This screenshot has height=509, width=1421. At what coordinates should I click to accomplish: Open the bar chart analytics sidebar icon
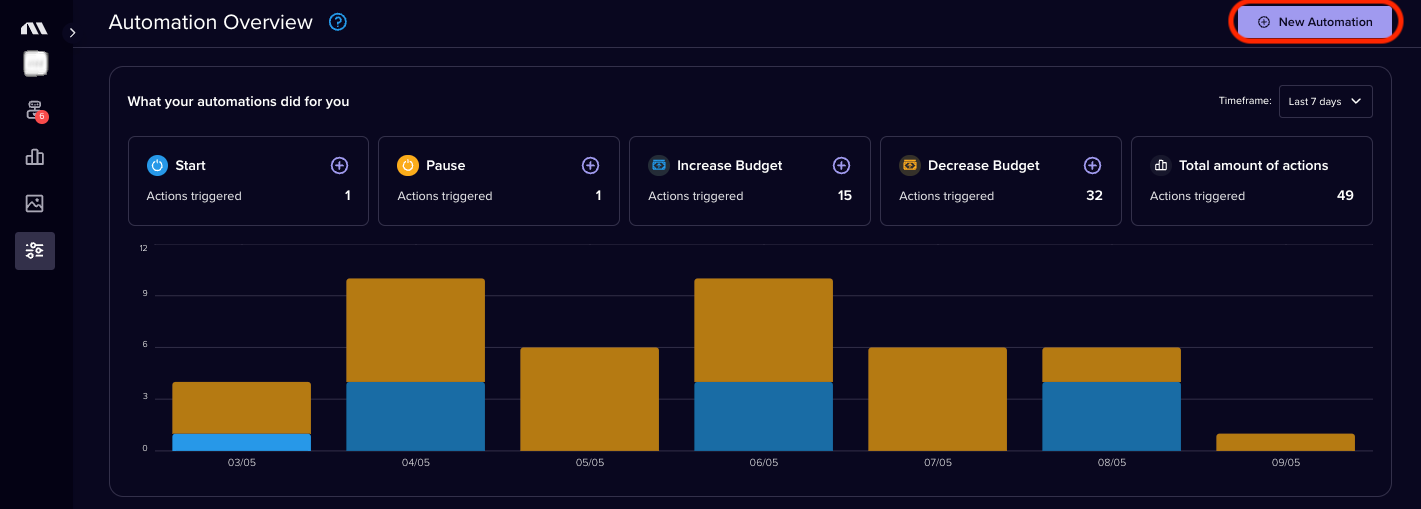click(35, 157)
